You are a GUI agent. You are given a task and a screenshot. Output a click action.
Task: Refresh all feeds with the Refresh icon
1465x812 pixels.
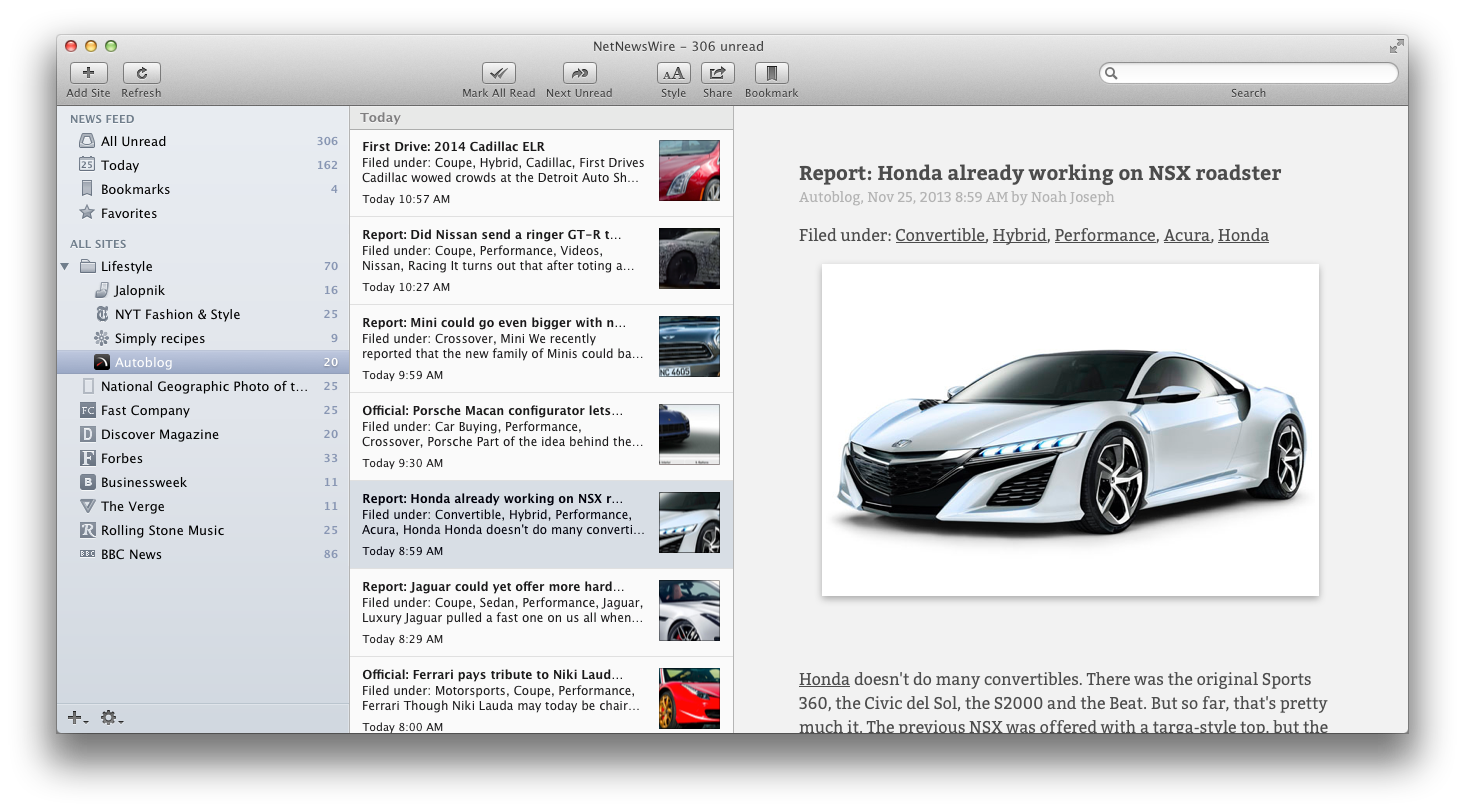pos(141,73)
